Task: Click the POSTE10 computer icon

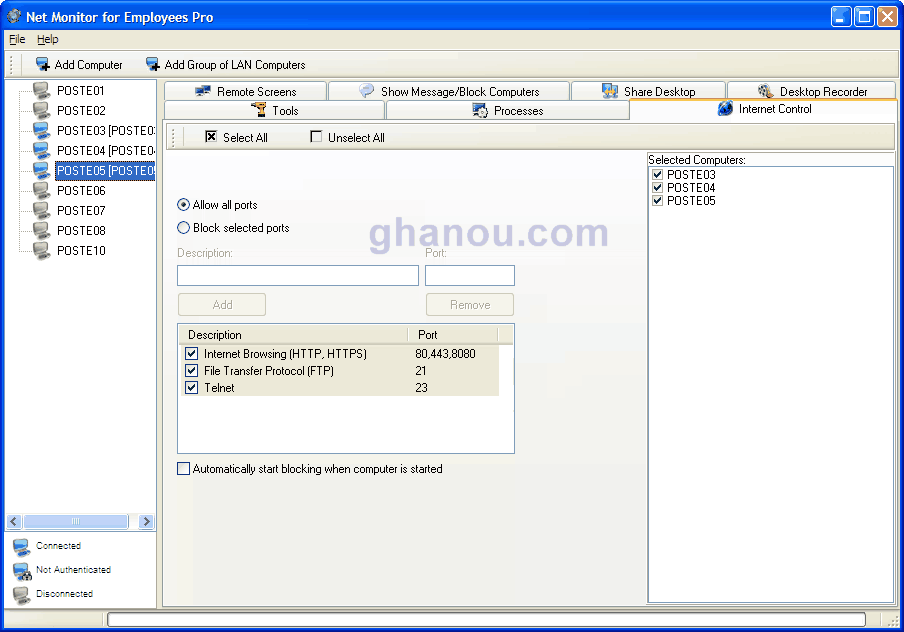Action: point(41,251)
